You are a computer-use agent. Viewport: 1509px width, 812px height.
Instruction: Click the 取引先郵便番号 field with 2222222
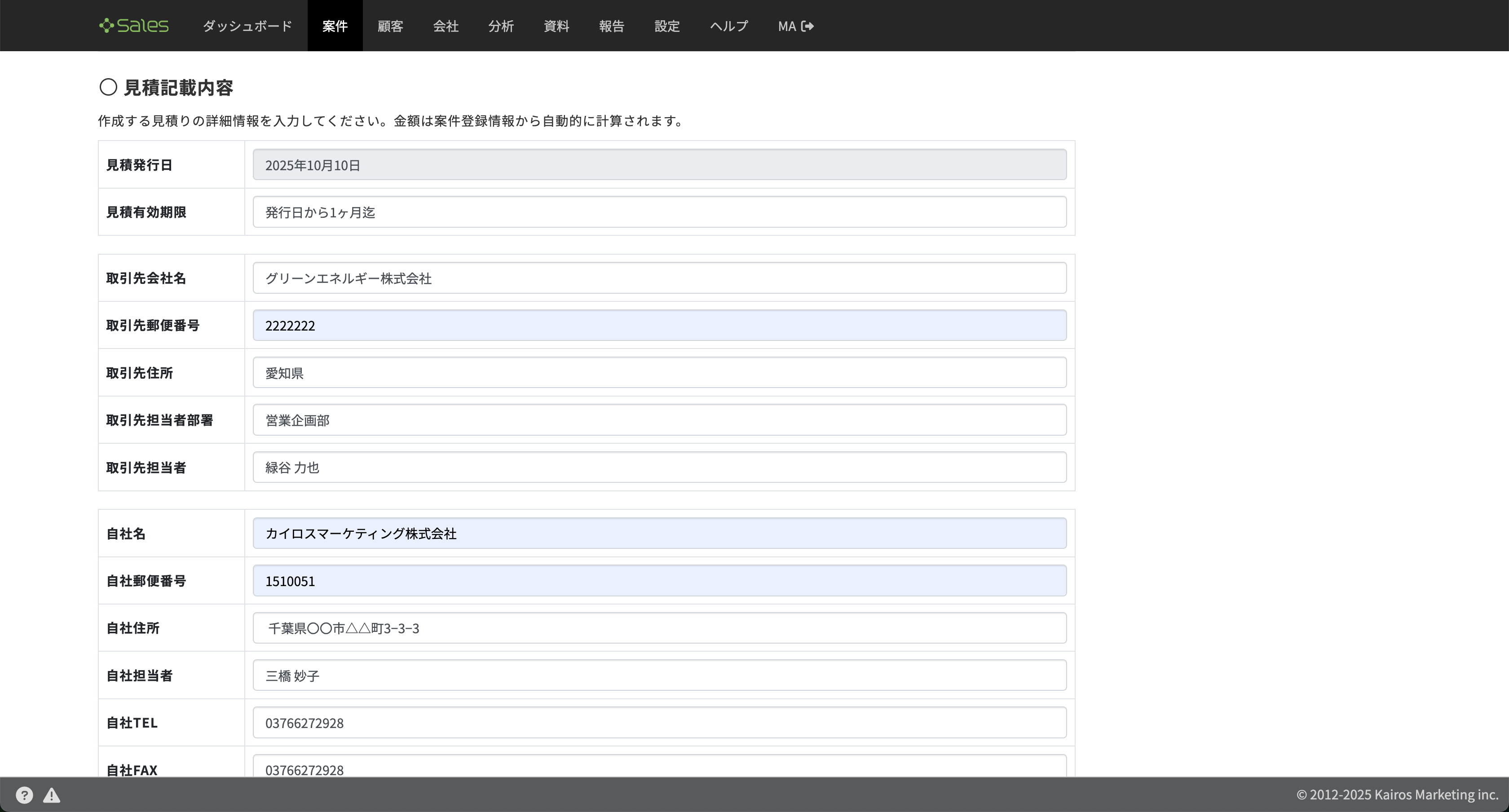click(659, 325)
